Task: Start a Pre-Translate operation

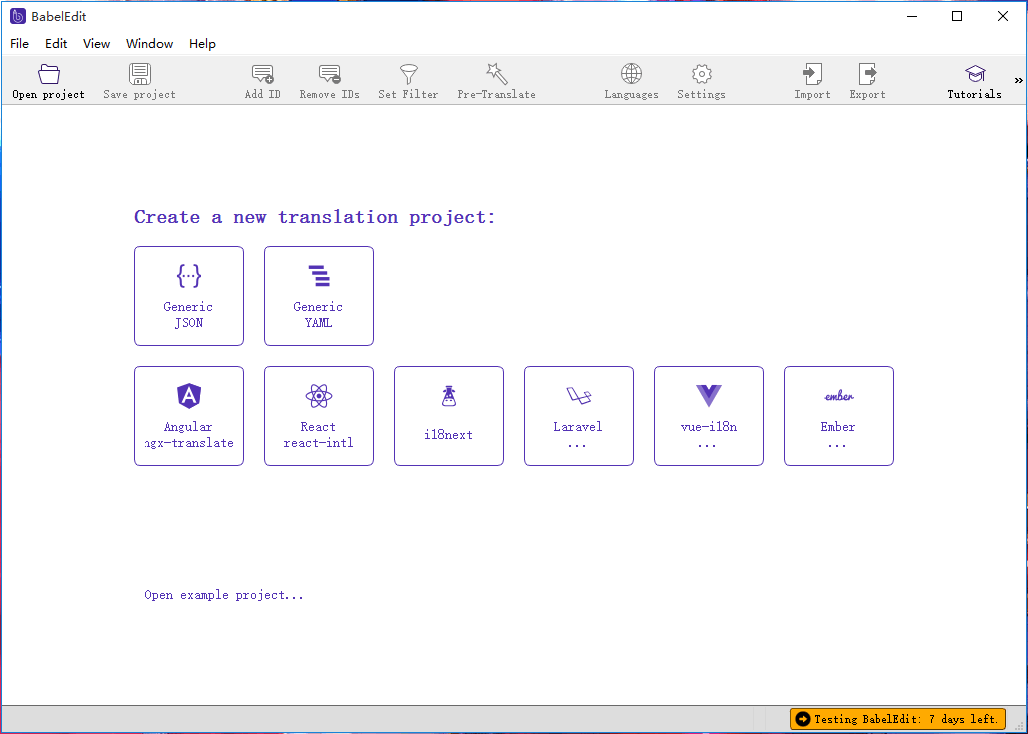Action: click(496, 80)
